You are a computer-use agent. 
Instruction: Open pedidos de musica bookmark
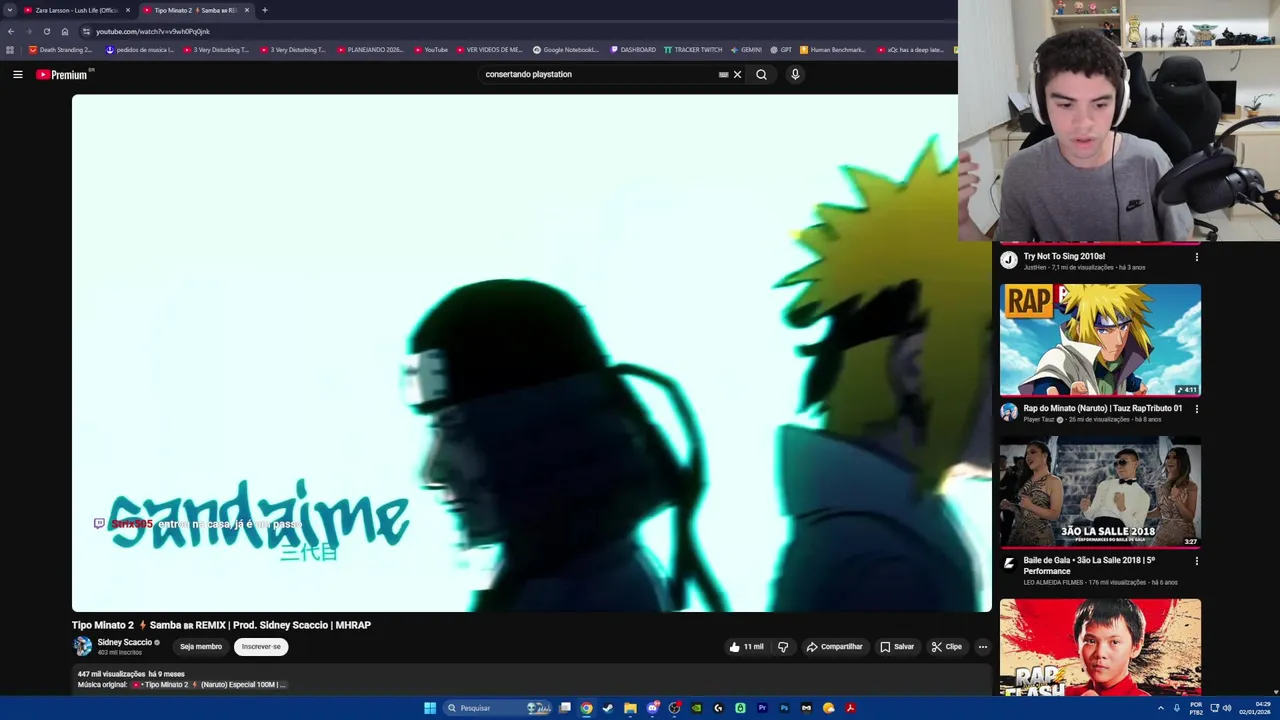(140, 49)
